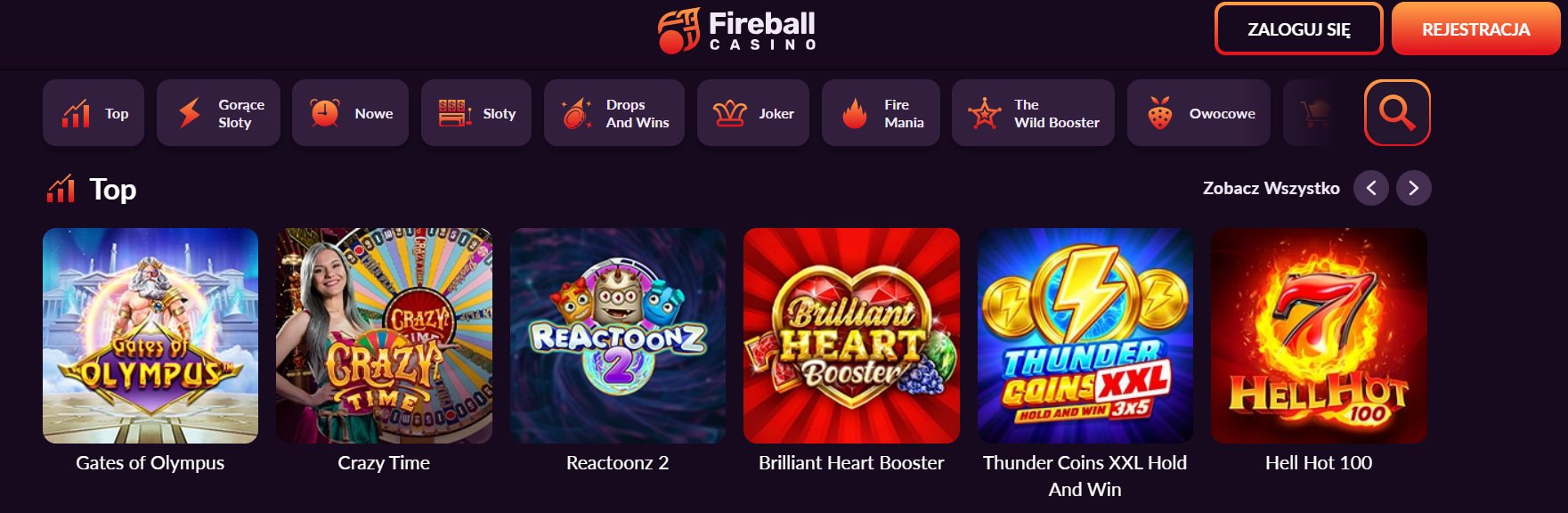Image resolution: width=1568 pixels, height=513 pixels.
Task: Reveal the partially hidden shopping cart category
Action: (x=1311, y=112)
